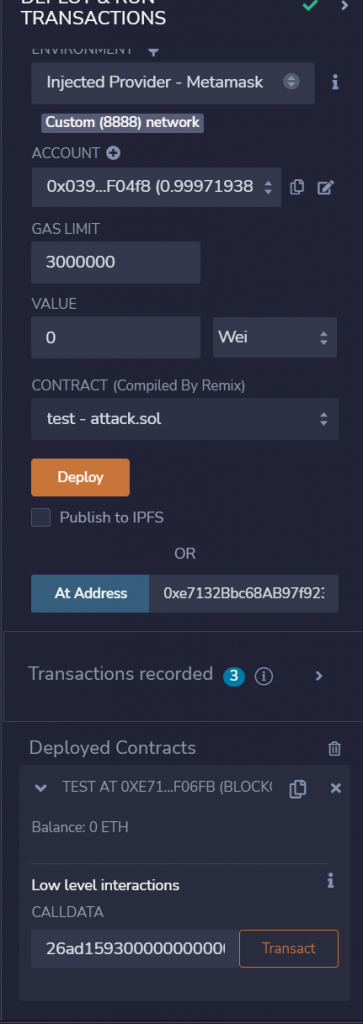Copy the deployed TEST contract address

pos(298,788)
